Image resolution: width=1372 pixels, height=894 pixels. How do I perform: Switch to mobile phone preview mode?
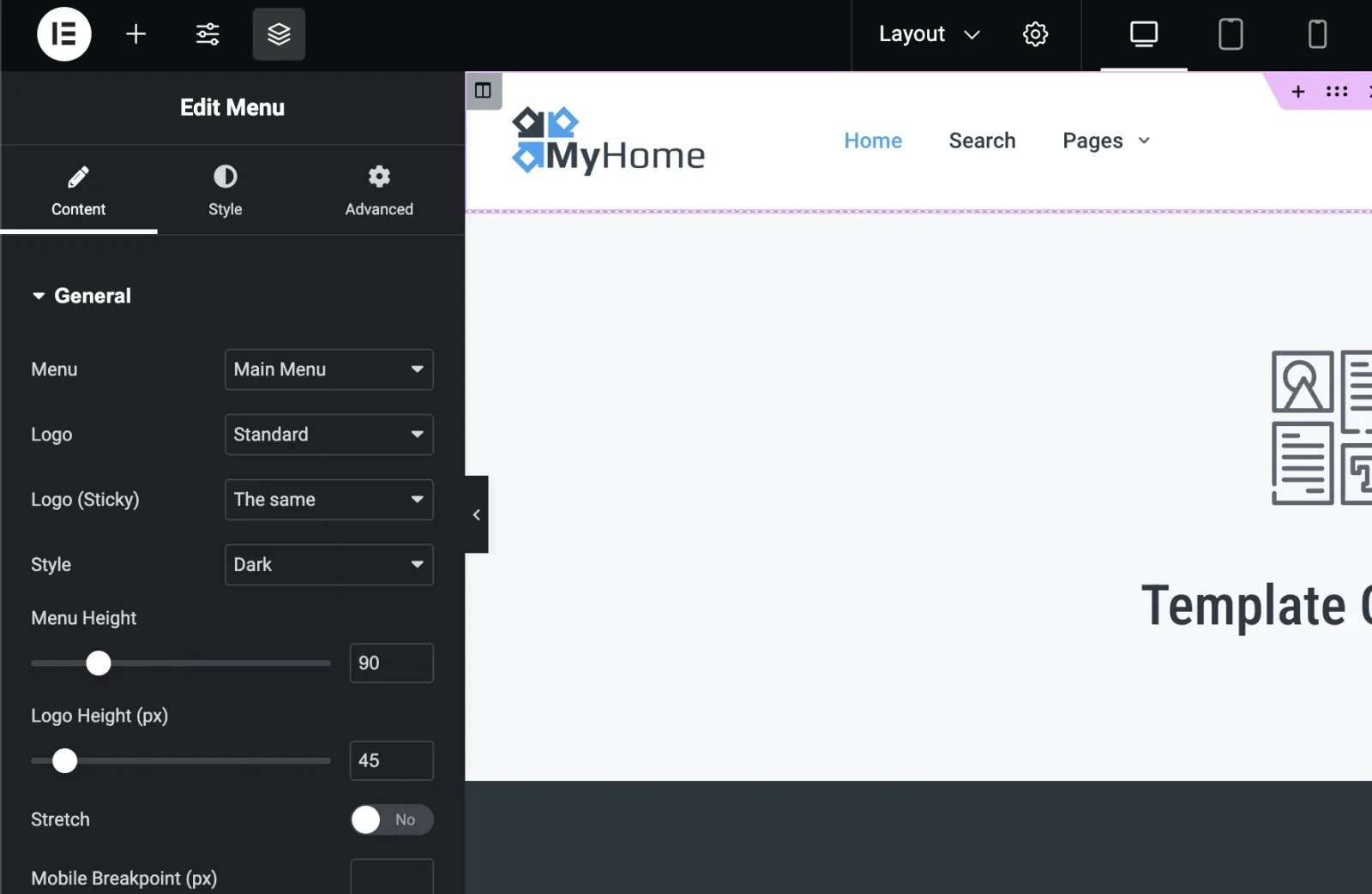pos(1317,34)
